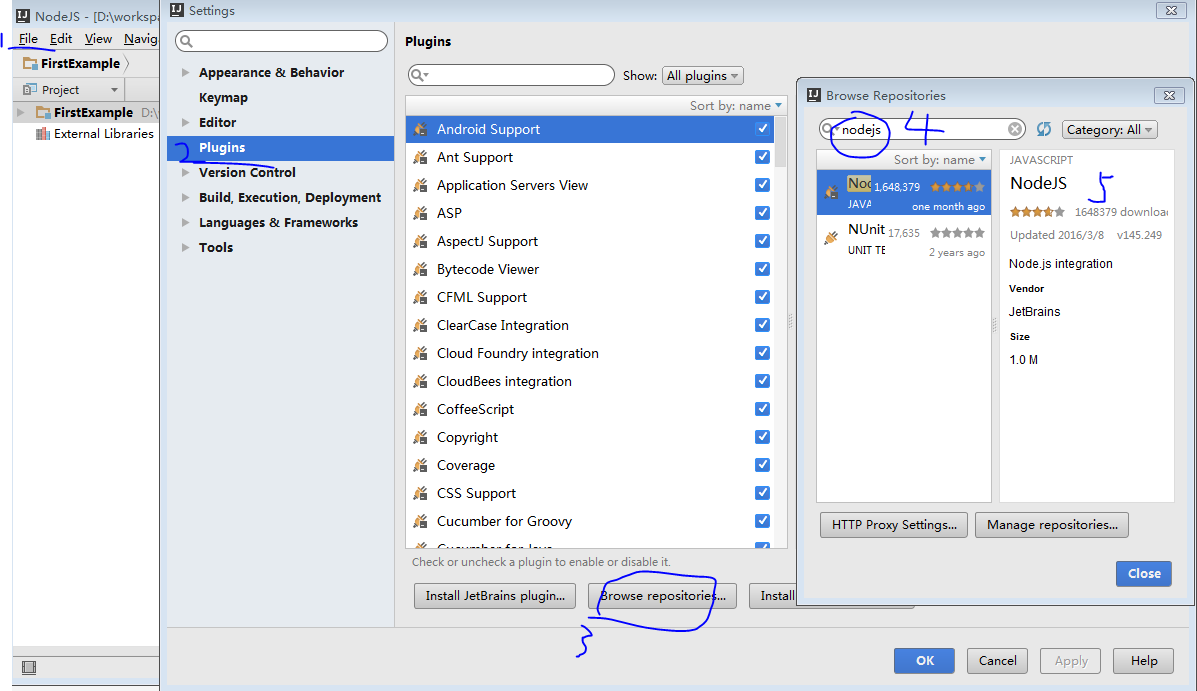Click the CSS Support plugin icon

[x=420, y=493]
